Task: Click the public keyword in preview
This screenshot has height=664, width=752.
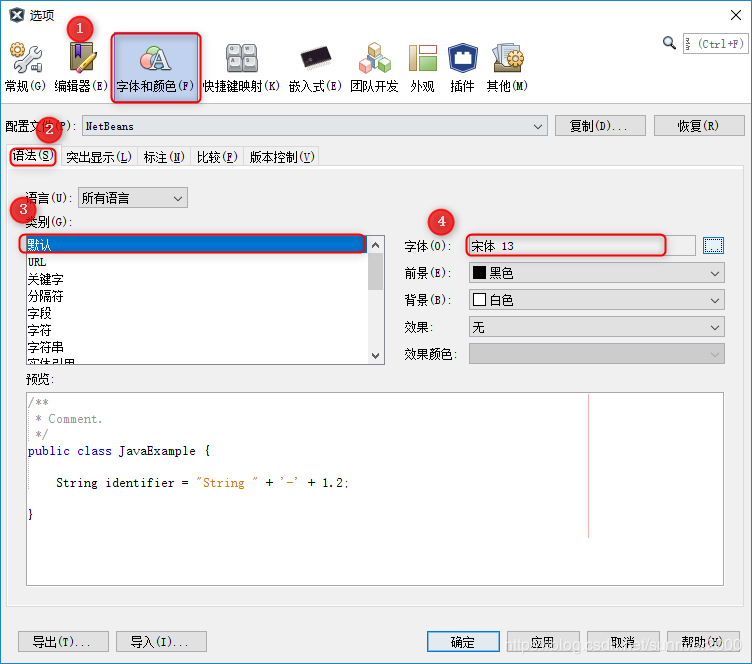Action: point(48,451)
